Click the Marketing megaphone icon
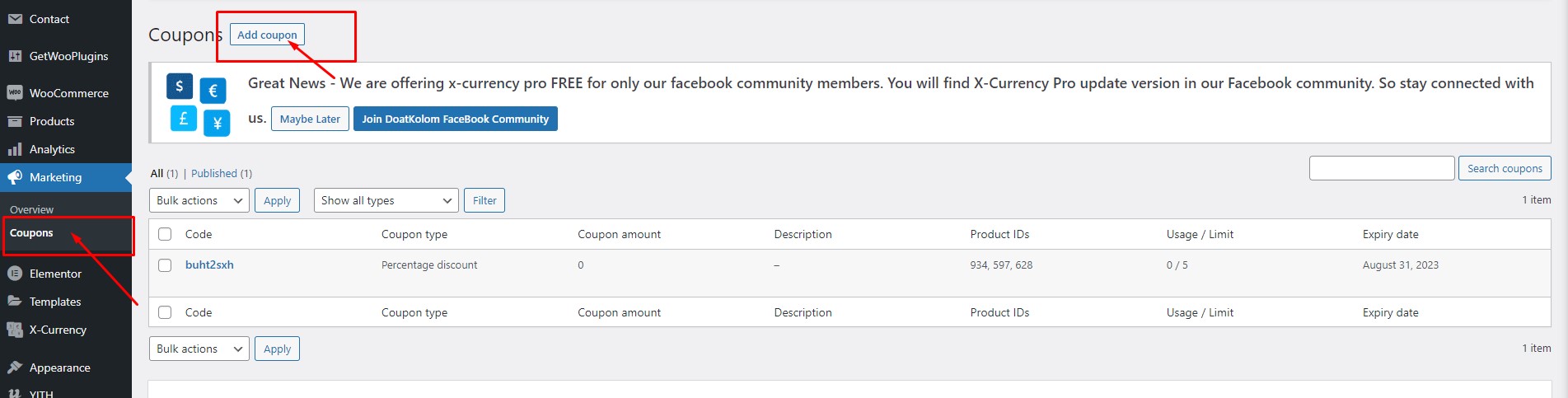The width and height of the screenshot is (1568, 398). point(15,177)
